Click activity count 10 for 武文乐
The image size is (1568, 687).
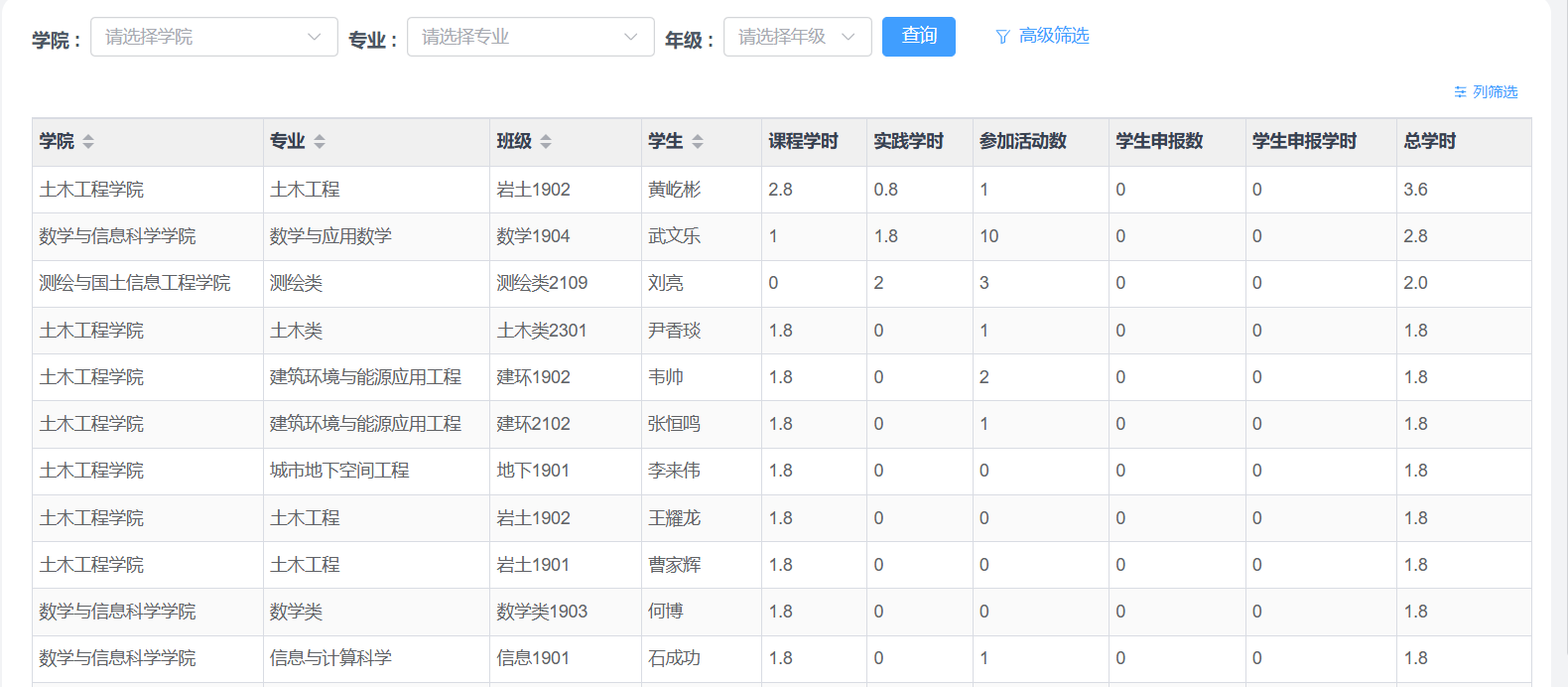point(989,236)
